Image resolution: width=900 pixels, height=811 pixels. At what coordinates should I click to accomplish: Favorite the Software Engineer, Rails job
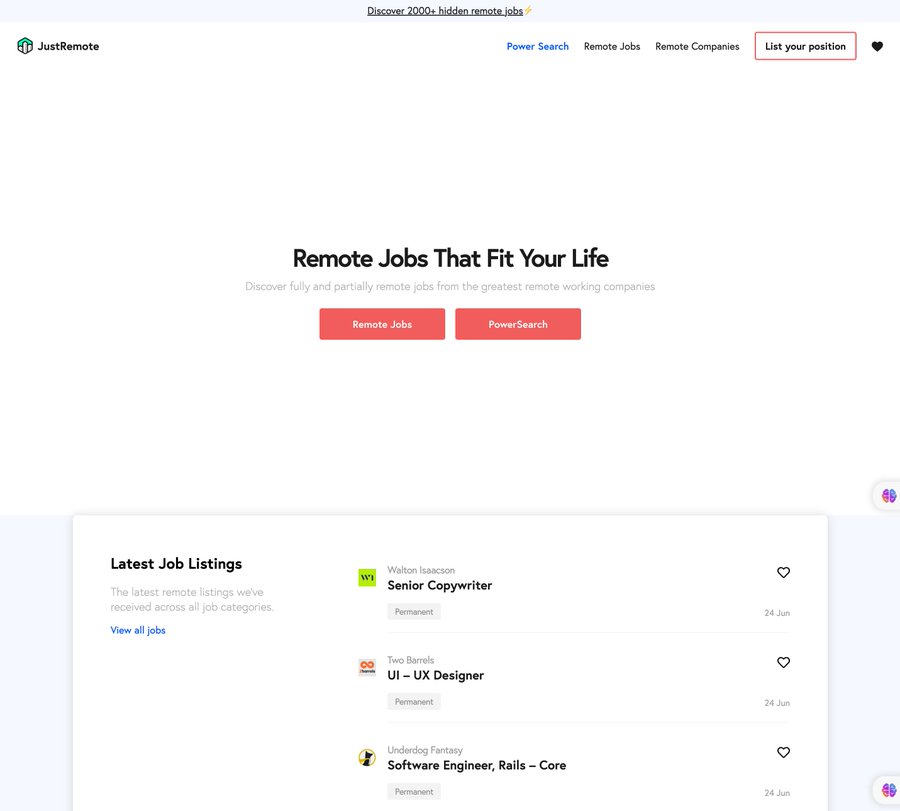tap(783, 752)
